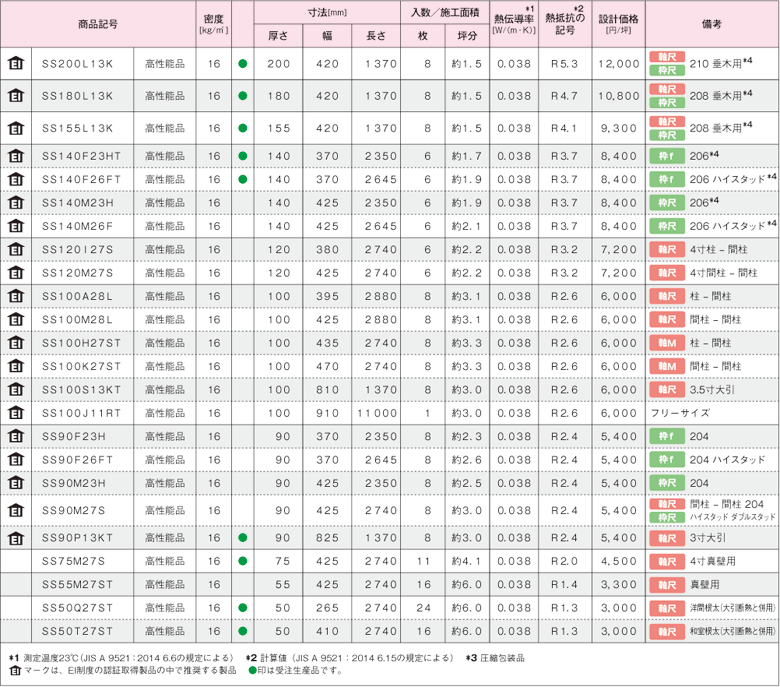Click the EI house icon in SS90P13KT row
Image resolution: width=780 pixels, height=687 pixels.
point(15,537)
